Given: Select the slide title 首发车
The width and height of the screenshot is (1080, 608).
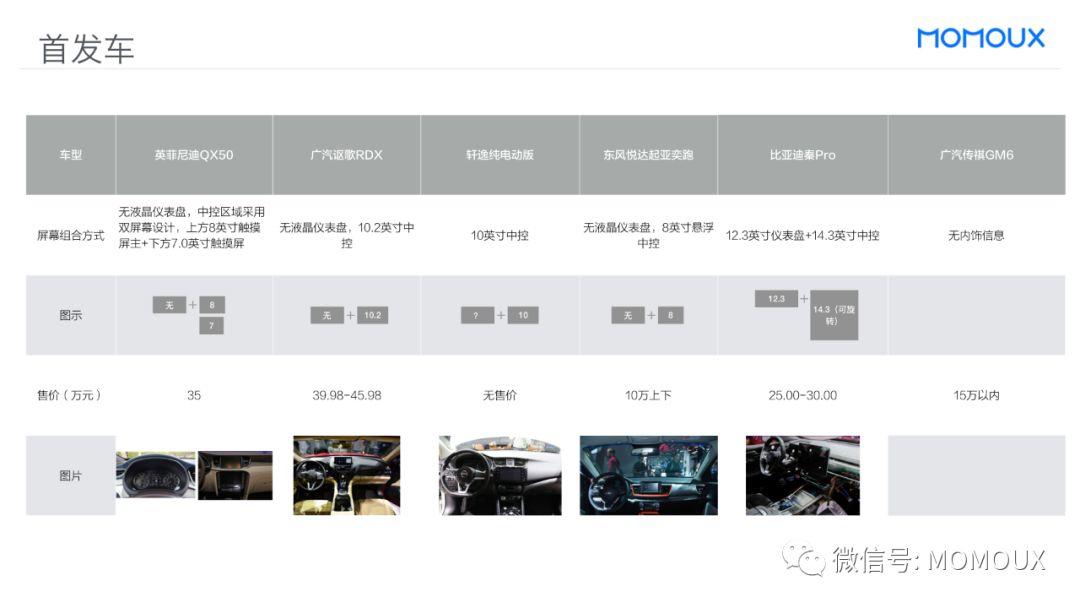Looking at the screenshot, I should click(86, 50).
